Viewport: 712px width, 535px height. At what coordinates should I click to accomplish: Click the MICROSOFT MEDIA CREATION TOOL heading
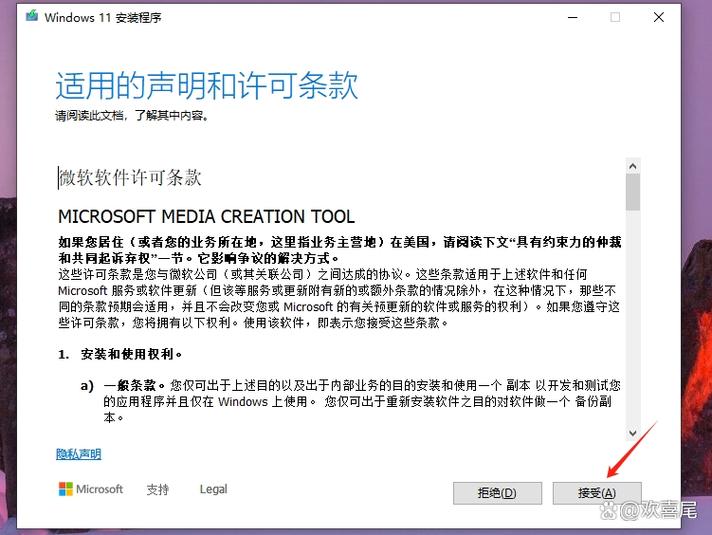click(207, 217)
